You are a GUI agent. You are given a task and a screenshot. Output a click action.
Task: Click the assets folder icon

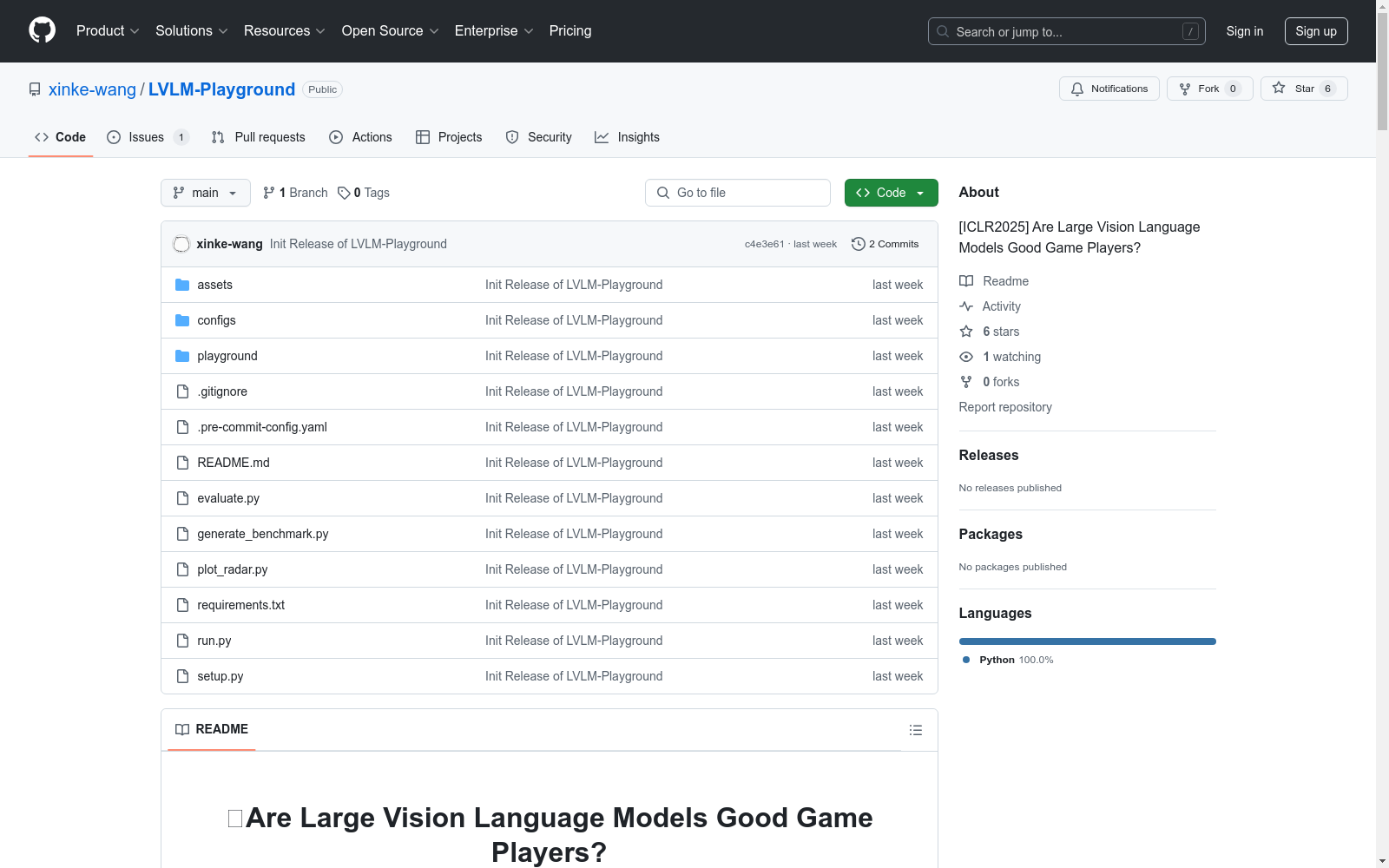[182, 285]
